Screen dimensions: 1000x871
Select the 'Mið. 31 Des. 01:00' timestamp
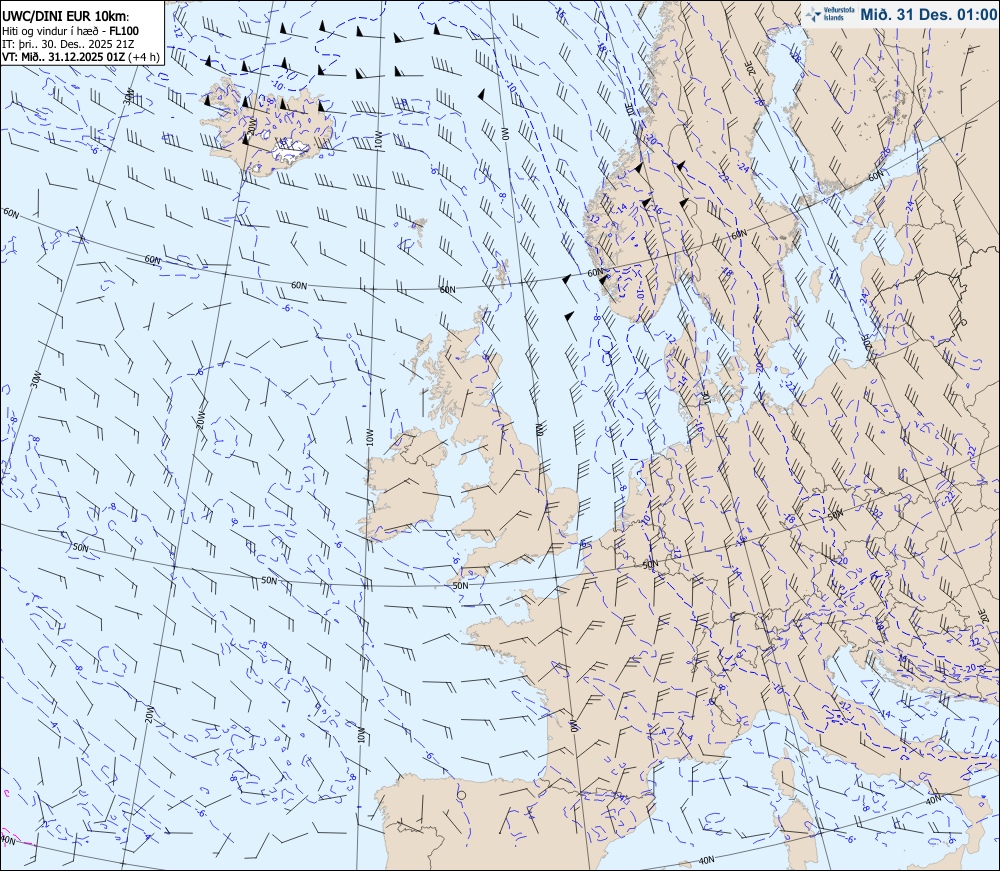pyautogui.click(x=928, y=15)
